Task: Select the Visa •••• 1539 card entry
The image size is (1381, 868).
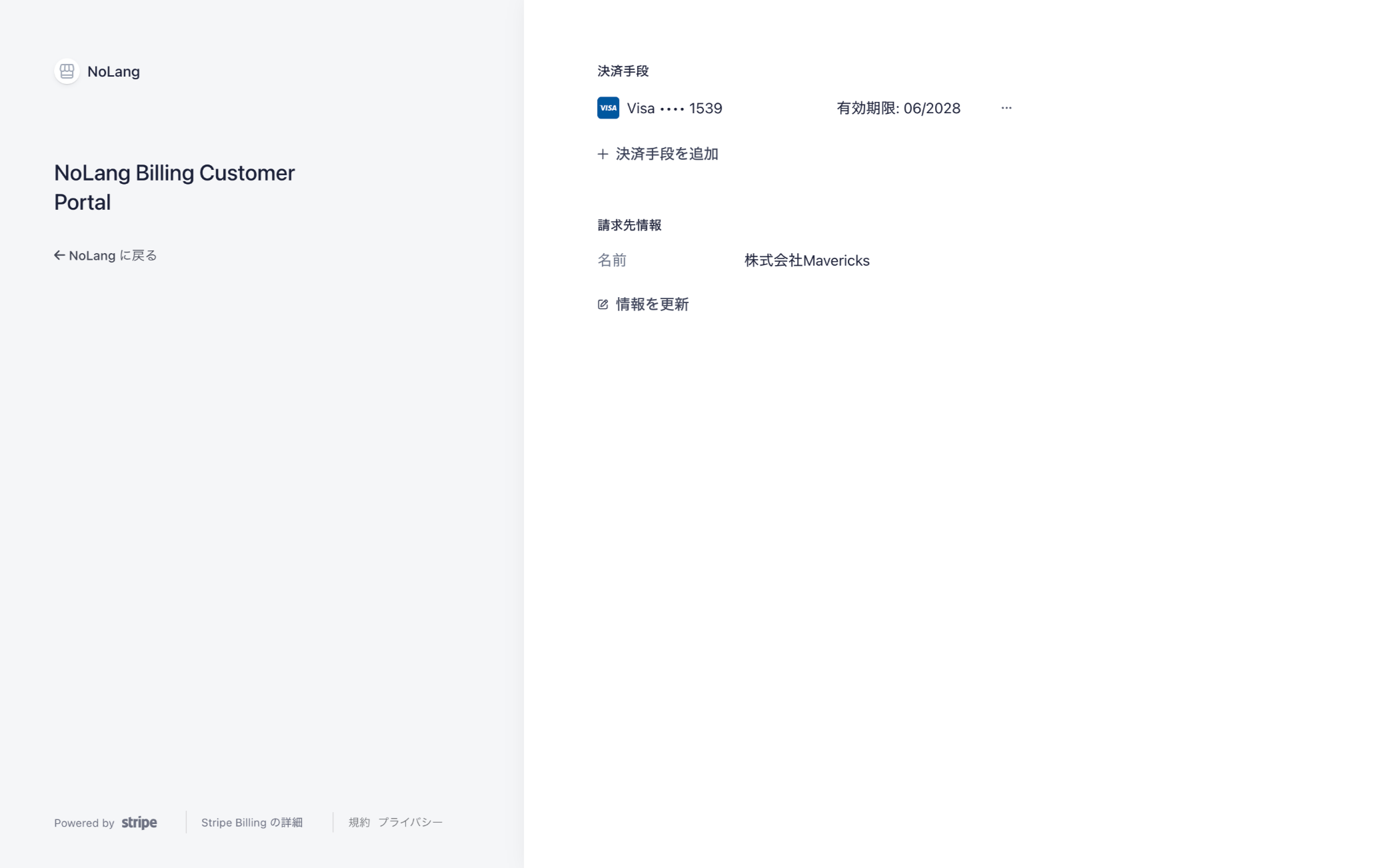Action: (x=674, y=108)
